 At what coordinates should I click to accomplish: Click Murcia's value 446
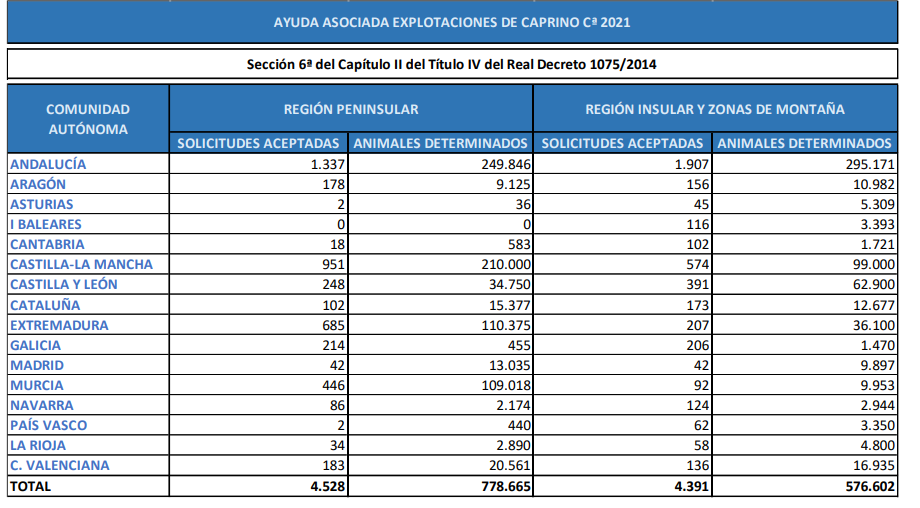333,385
